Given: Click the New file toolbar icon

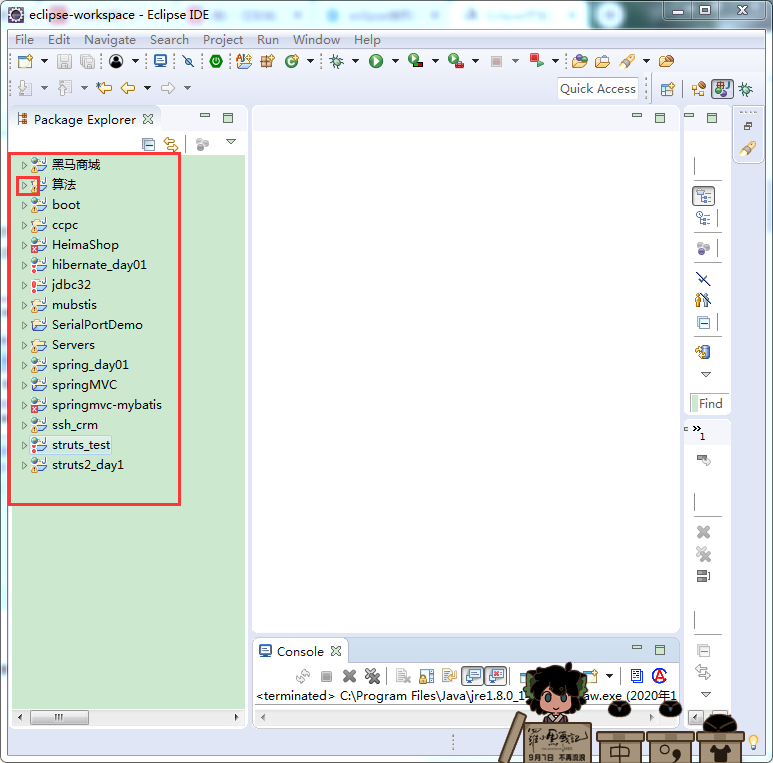Looking at the screenshot, I should (25, 61).
